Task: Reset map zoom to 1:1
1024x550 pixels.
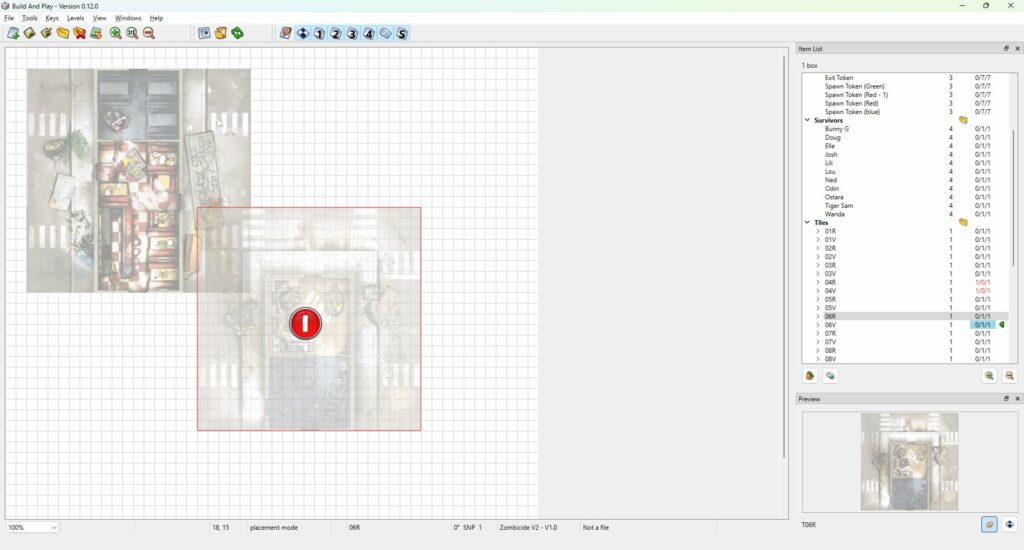Action: click(132, 33)
